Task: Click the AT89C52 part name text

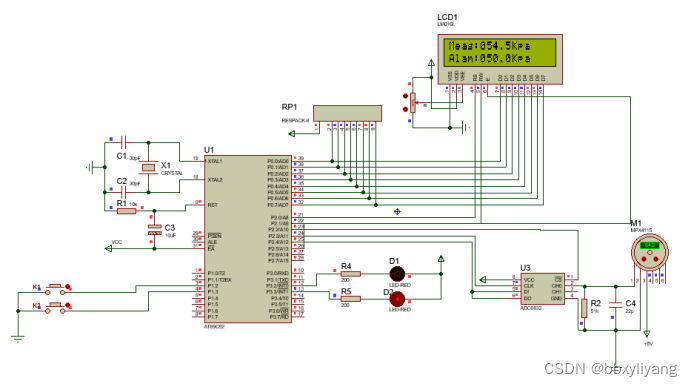Action: 214,327
